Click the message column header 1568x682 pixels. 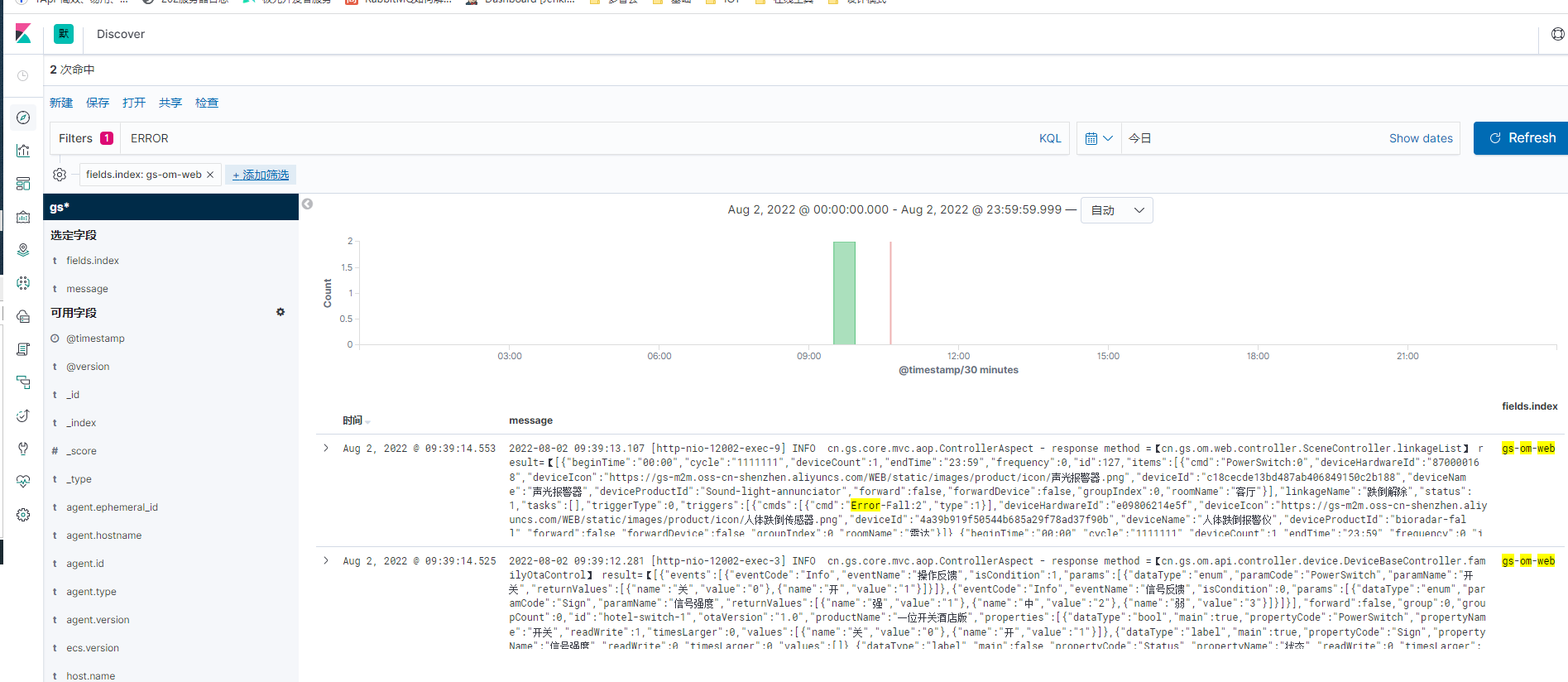(x=530, y=420)
